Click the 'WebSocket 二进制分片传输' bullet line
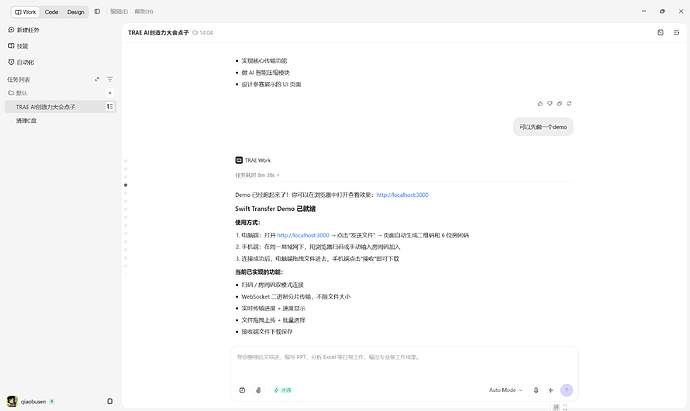The image size is (690, 411). [x=296, y=297]
